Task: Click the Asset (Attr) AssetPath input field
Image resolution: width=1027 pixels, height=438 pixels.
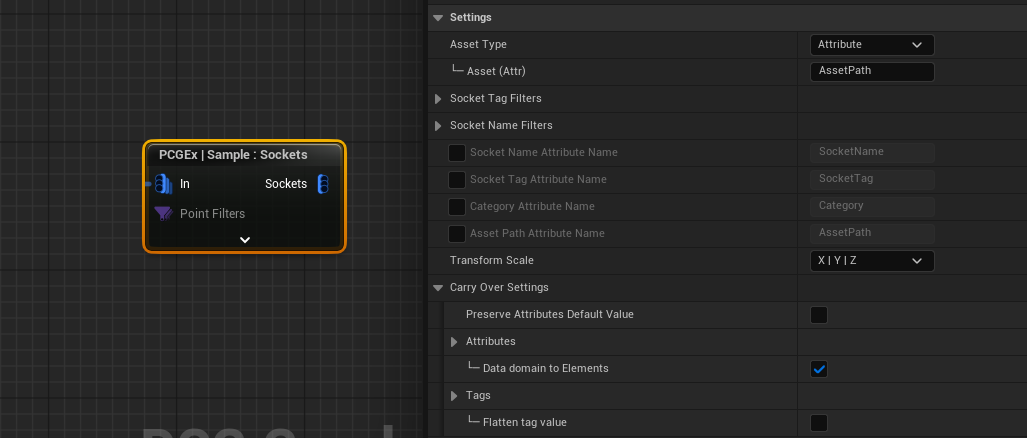Action: coord(871,72)
